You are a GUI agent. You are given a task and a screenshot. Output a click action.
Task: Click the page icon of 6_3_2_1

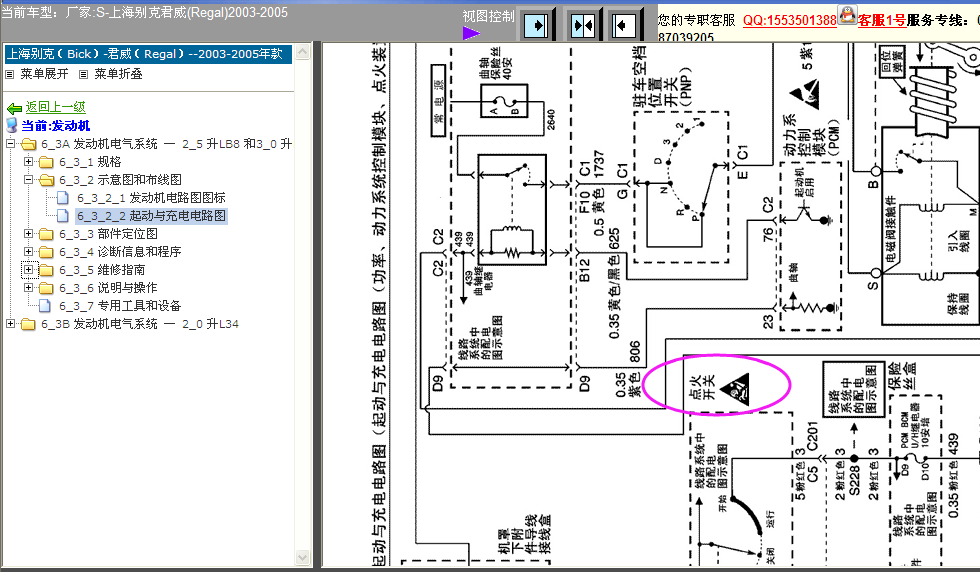[62, 198]
